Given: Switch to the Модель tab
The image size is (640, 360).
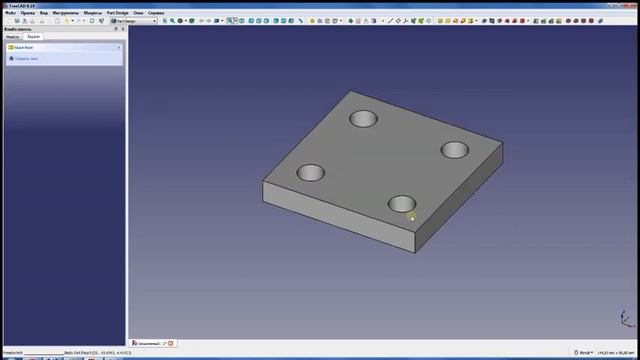Looking at the screenshot, I should [x=13, y=37].
